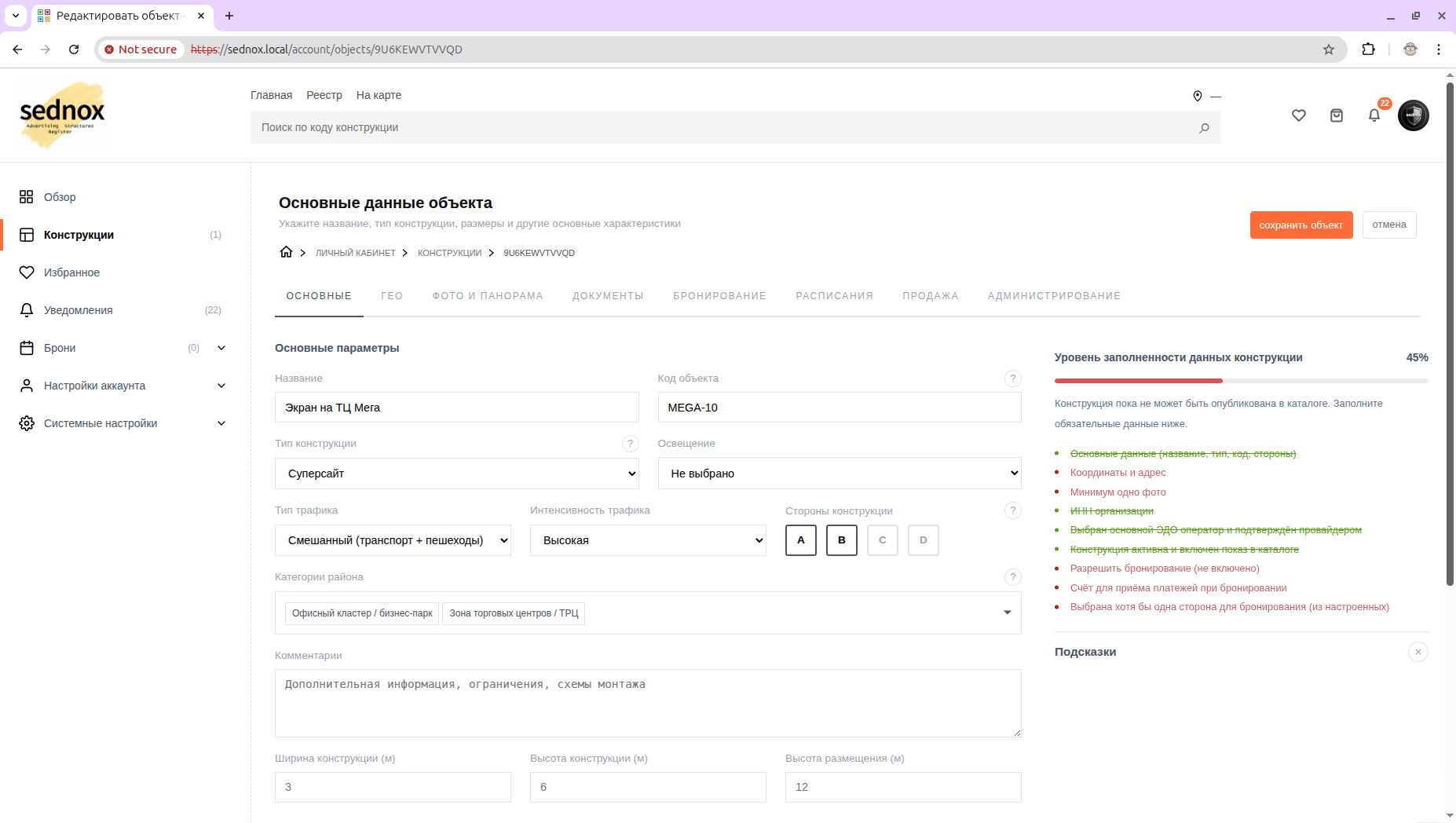Open the Тип трафика dropdown
The height and width of the screenshot is (823, 1456).
point(393,540)
